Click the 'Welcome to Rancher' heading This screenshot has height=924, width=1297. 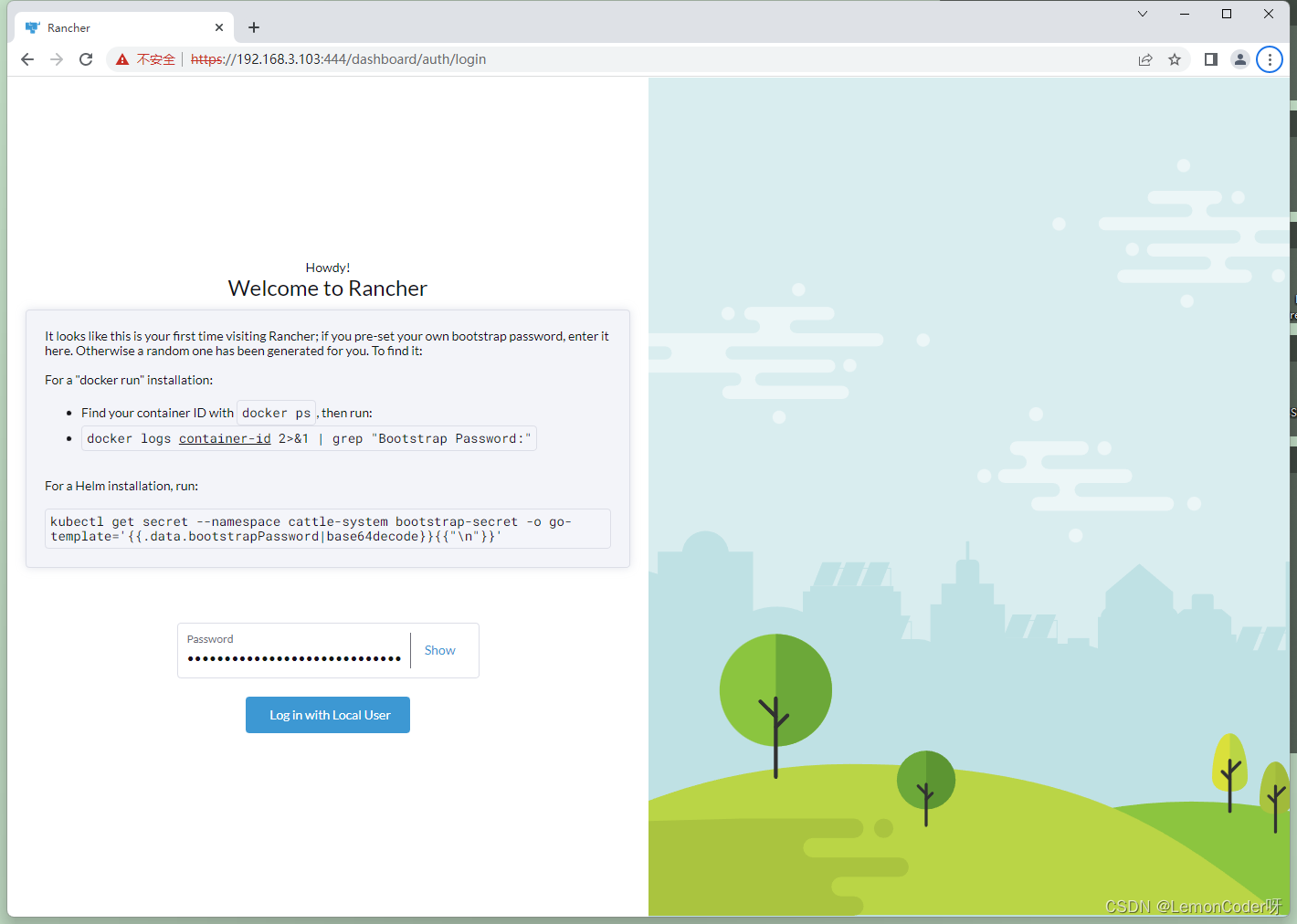(328, 289)
